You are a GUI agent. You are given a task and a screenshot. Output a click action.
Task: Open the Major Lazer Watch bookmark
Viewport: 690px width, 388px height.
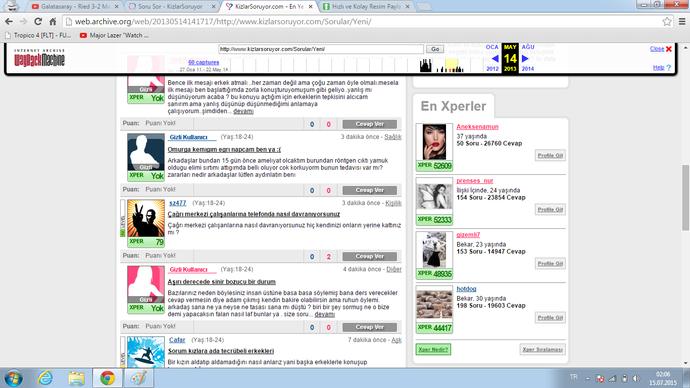(x=114, y=35)
